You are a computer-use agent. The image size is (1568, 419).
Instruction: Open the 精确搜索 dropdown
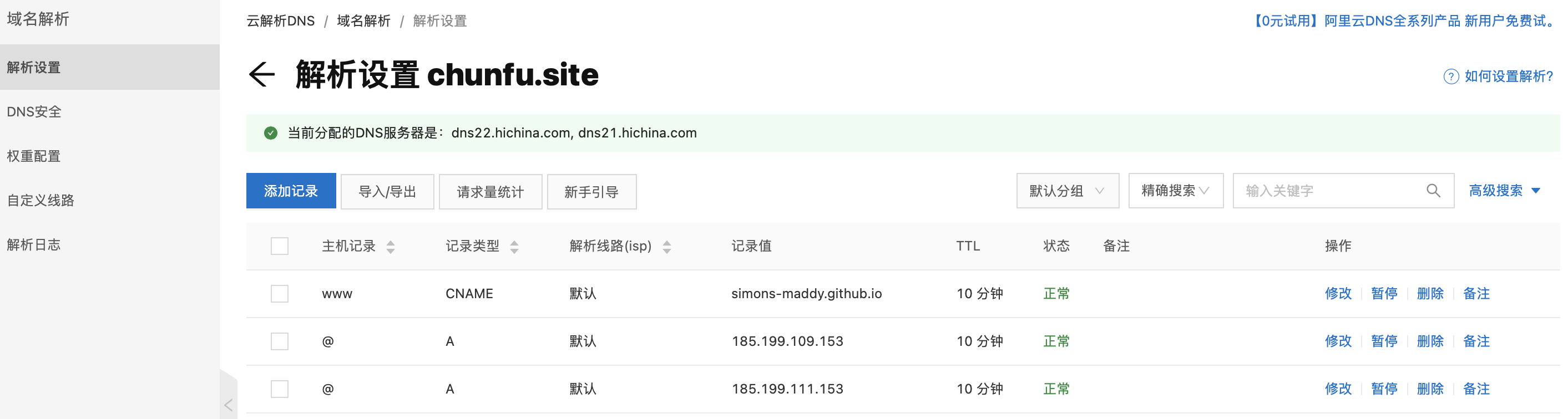coord(1175,191)
